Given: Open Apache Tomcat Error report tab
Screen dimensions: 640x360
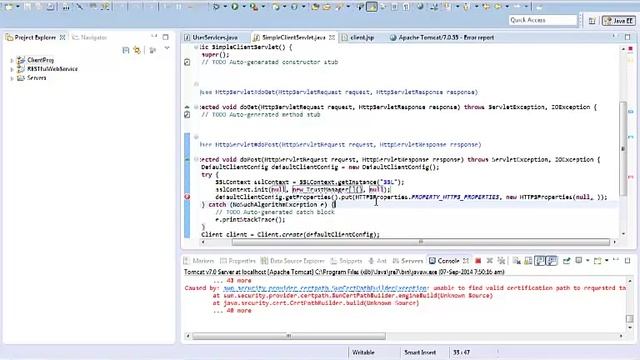Looking at the screenshot, I should pos(442,38).
